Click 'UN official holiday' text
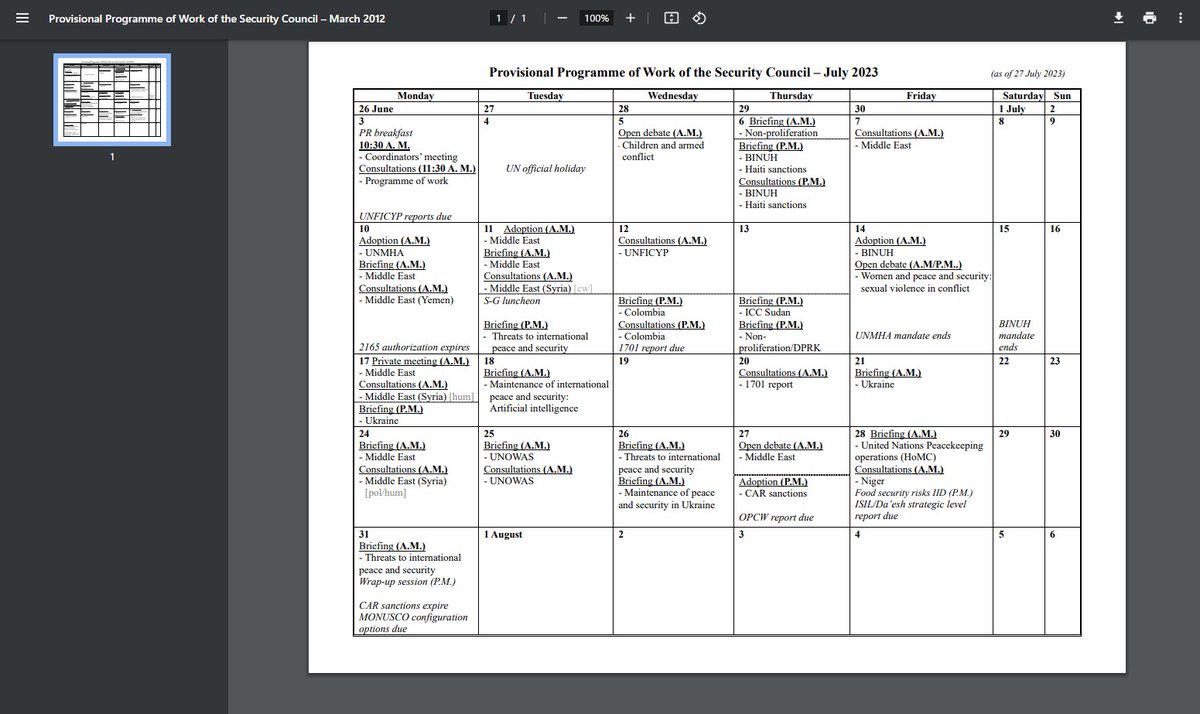The image size is (1200, 714). coord(546,169)
